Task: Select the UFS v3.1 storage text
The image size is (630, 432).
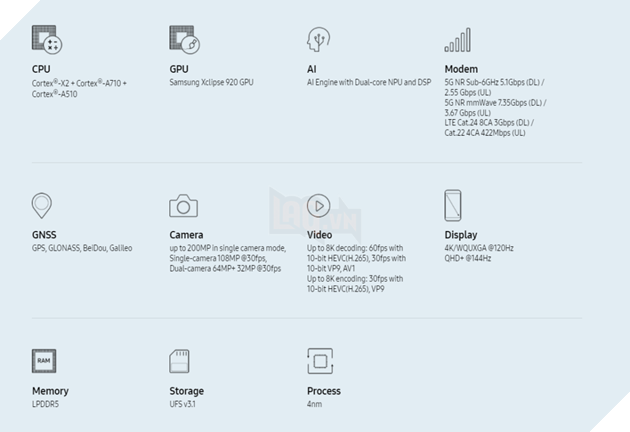Action: click(x=184, y=404)
